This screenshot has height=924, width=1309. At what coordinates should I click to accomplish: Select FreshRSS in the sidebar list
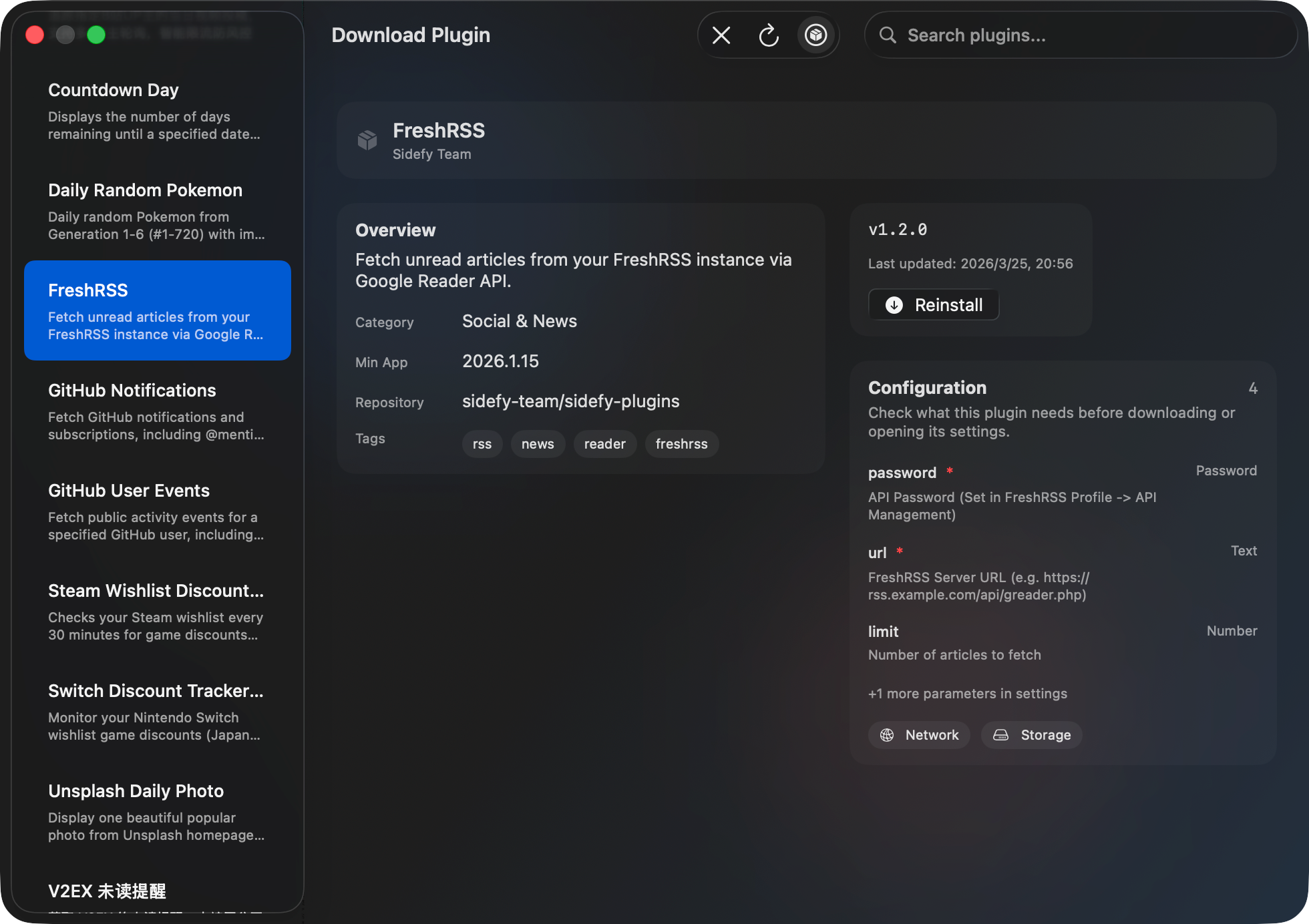(158, 310)
